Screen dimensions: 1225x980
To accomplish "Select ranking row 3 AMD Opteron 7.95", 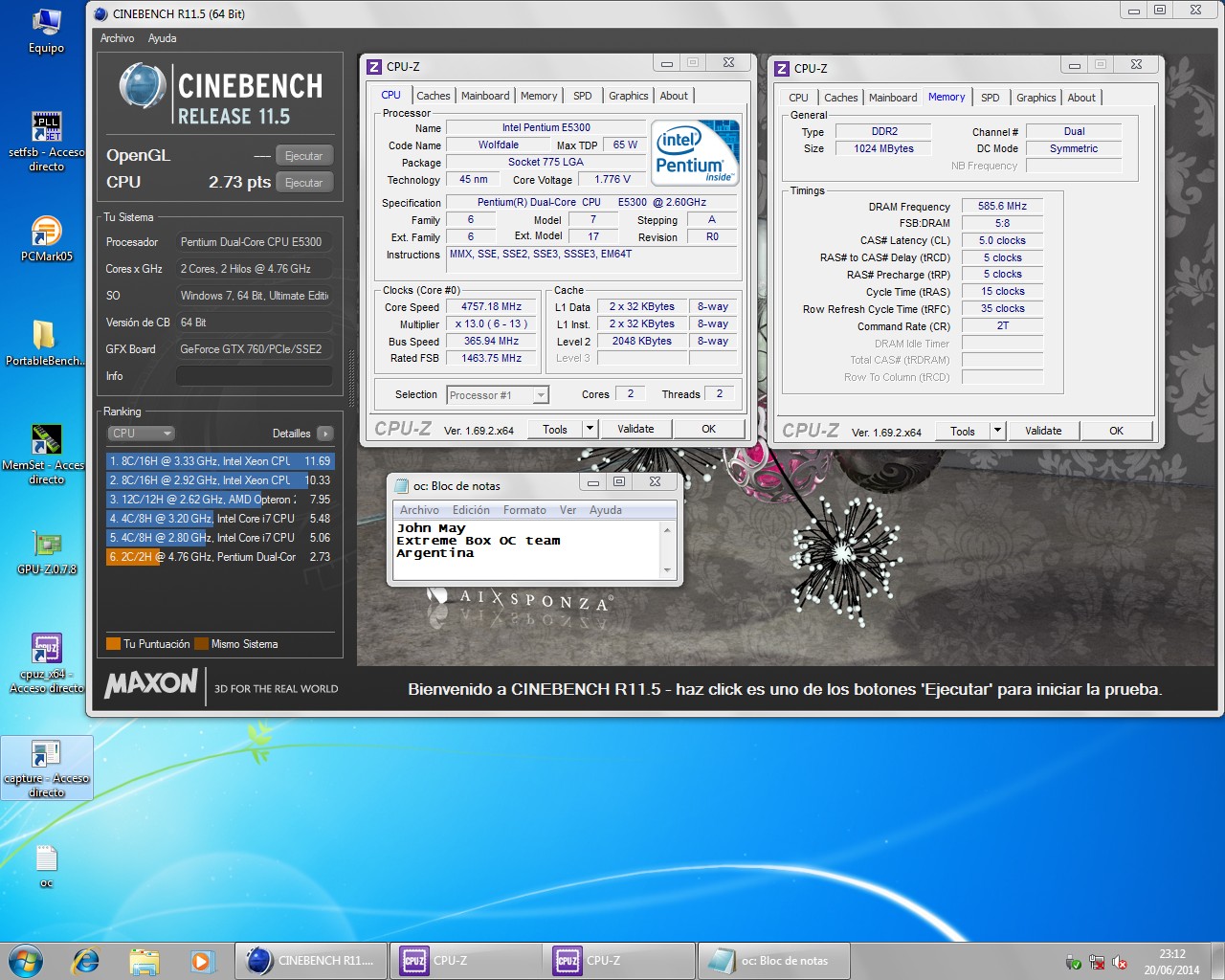I will pos(220,500).
